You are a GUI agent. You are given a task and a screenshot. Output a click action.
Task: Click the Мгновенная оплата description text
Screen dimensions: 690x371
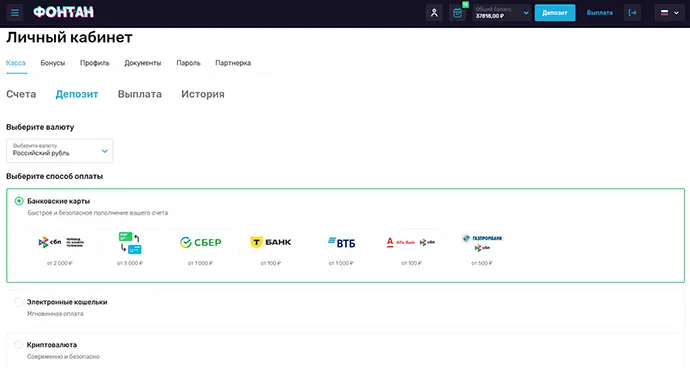click(55, 314)
